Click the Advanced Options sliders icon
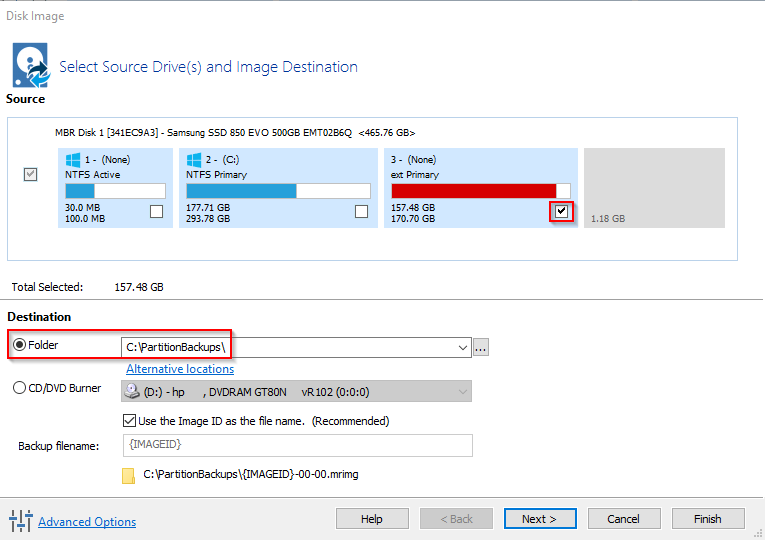765x540 pixels. [x=20, y=521]
